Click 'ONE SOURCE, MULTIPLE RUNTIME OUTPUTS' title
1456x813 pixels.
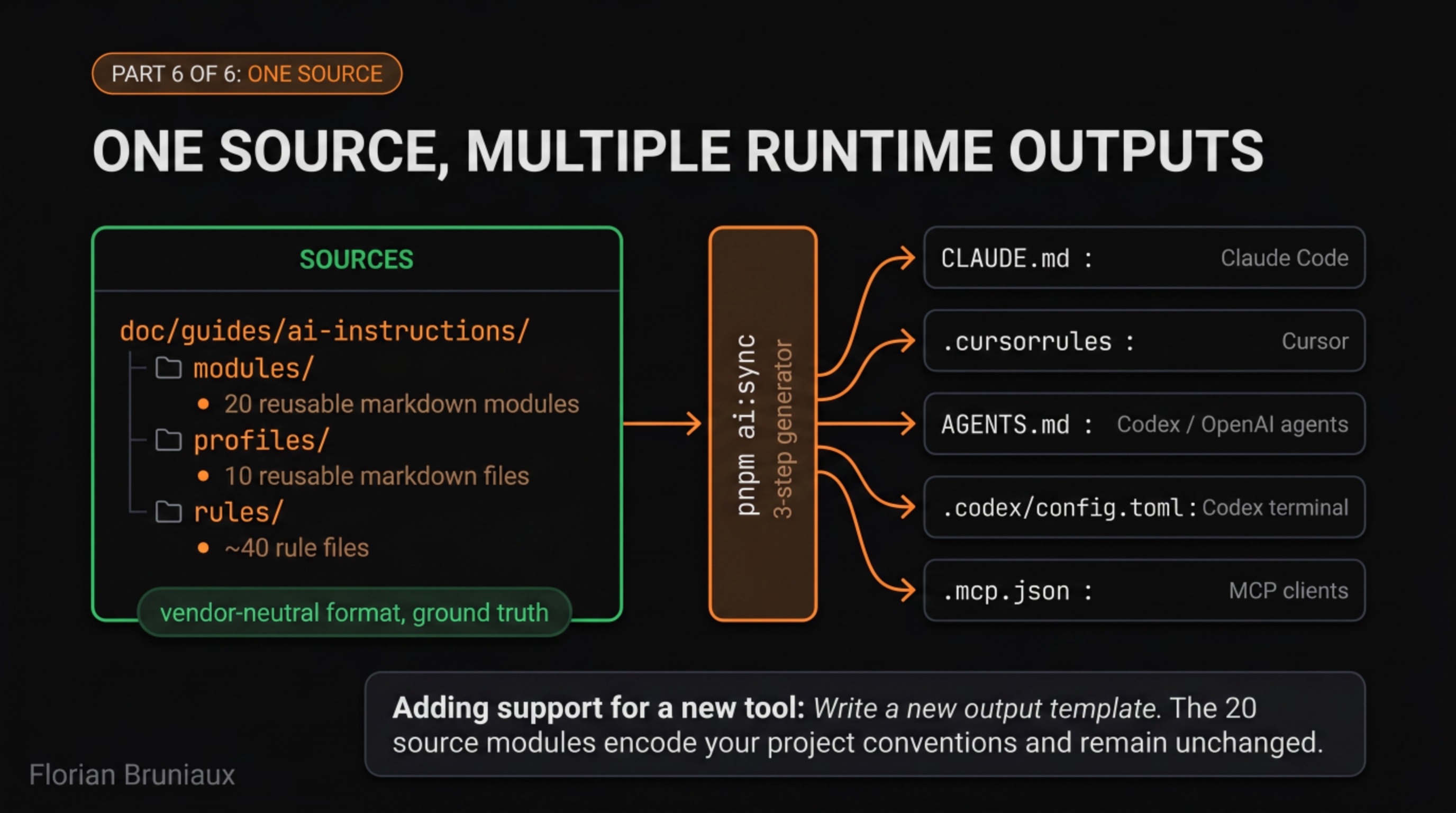(678, 151)
